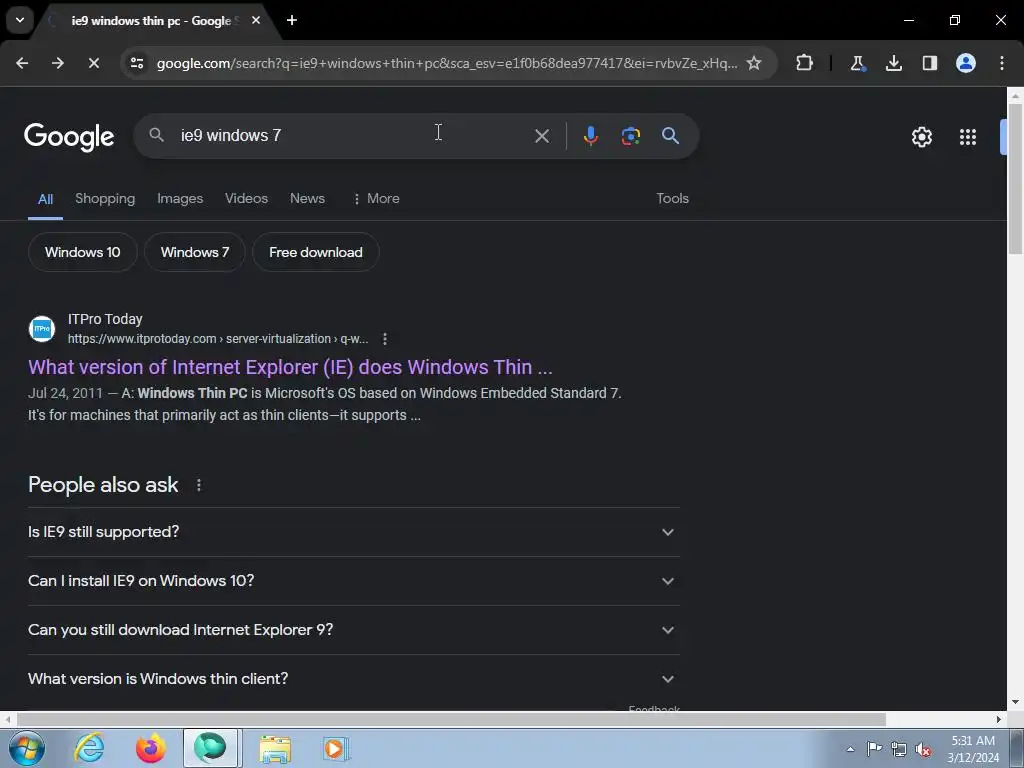Viewport: 1024px width, 768px height.
Task: Activate the ie9 windows thin pc tab
Action: pyautogui.click(x=151, y=21)
